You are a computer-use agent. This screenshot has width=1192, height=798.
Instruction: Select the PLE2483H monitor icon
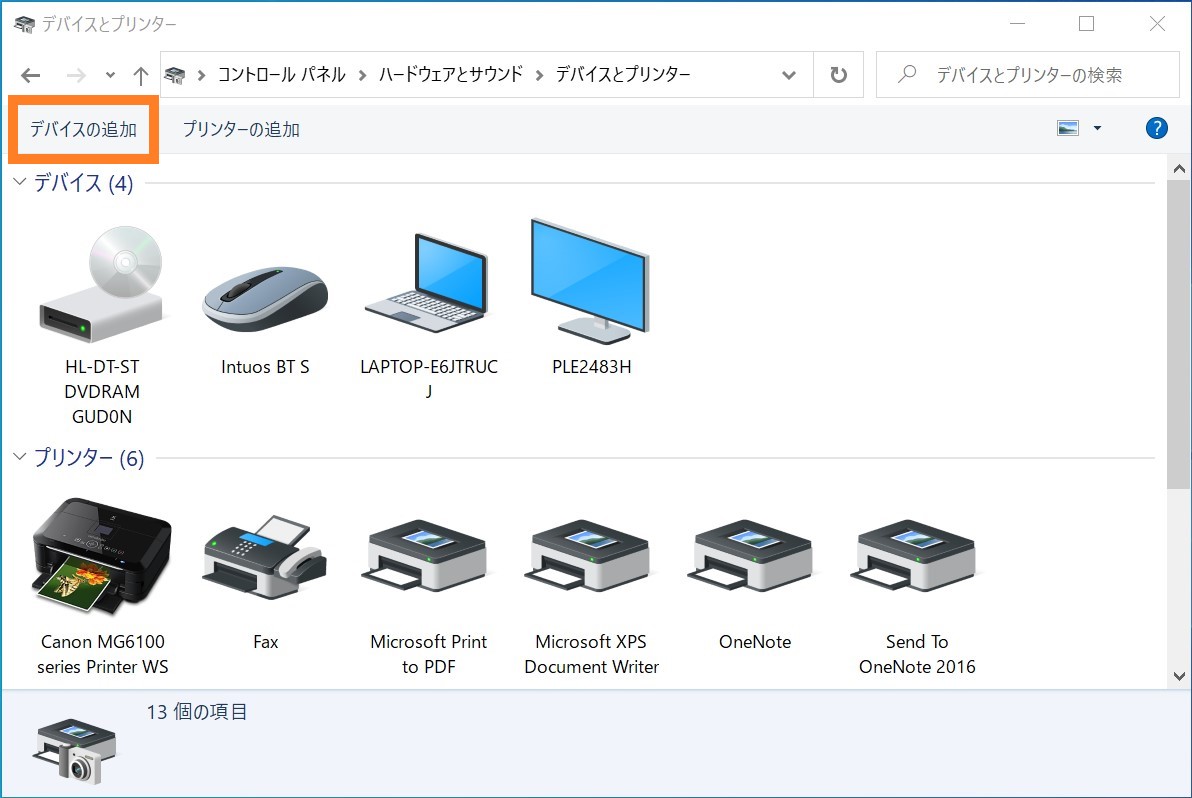(x=591, y=281)
